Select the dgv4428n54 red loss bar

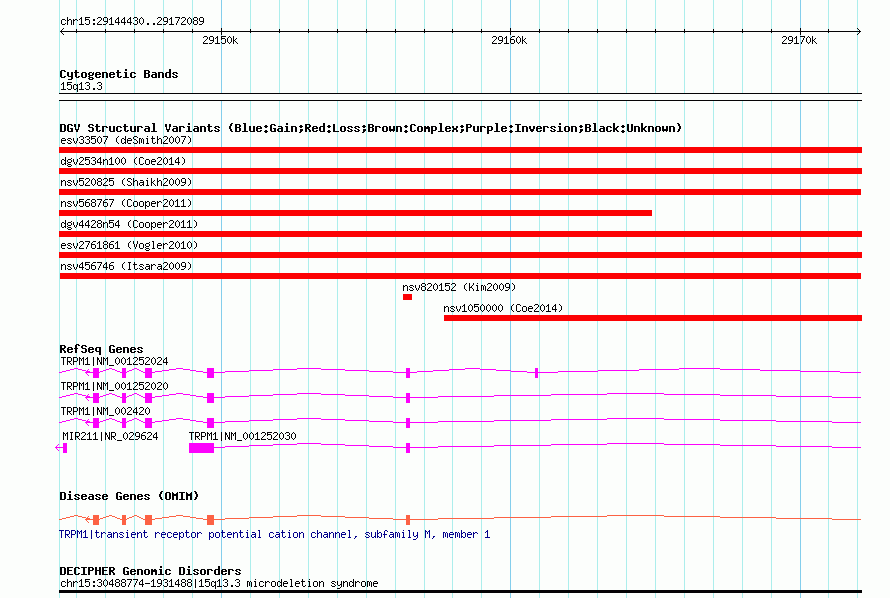[x=460, y=234]
